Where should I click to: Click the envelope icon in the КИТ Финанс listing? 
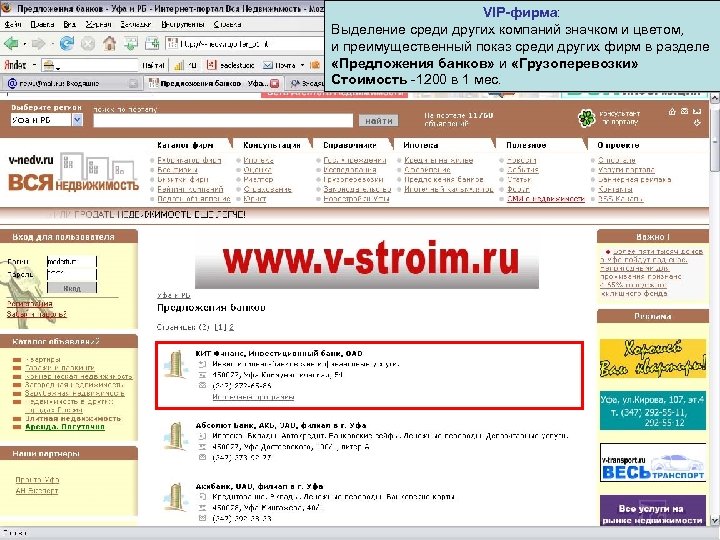[202, 385]
